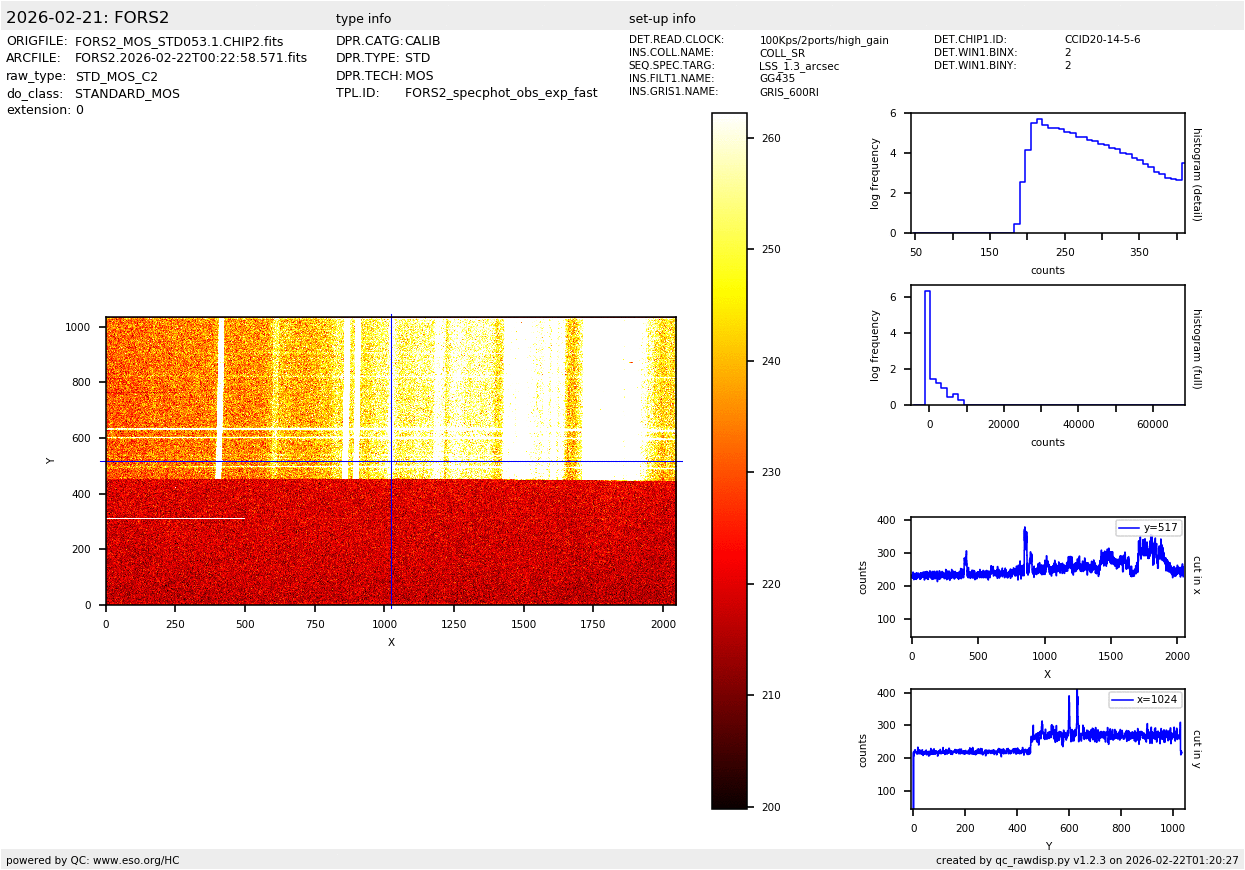This screenshot has height=870, width=1245.
Task: Click the 'cut in x' profile plot
Action: [1047, 577]
